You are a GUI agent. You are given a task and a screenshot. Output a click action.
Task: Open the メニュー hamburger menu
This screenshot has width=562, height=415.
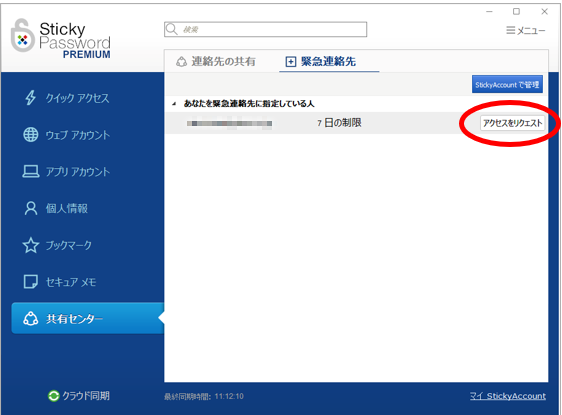point(525,30)
